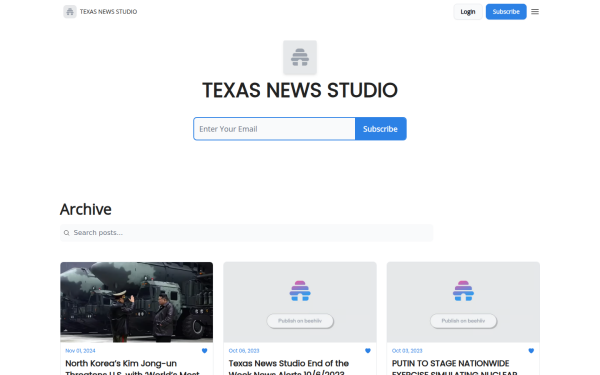Click the Nov 01, 2024 date
The image size is (600, 375).
coord(80,351)
